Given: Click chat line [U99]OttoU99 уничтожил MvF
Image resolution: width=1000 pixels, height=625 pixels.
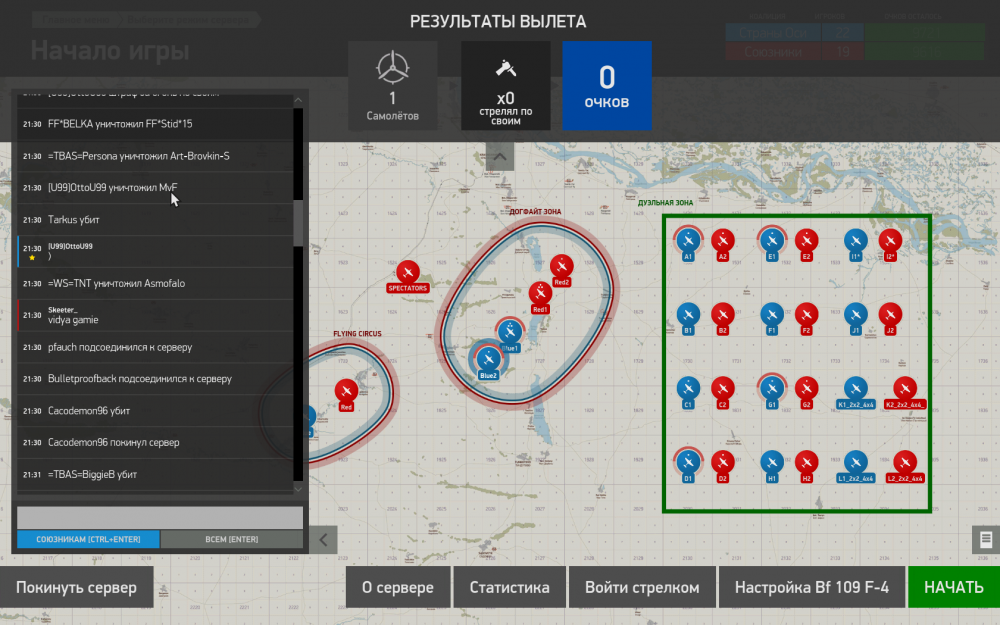Looking at the screenshot, I should click(x=155, y=188).
